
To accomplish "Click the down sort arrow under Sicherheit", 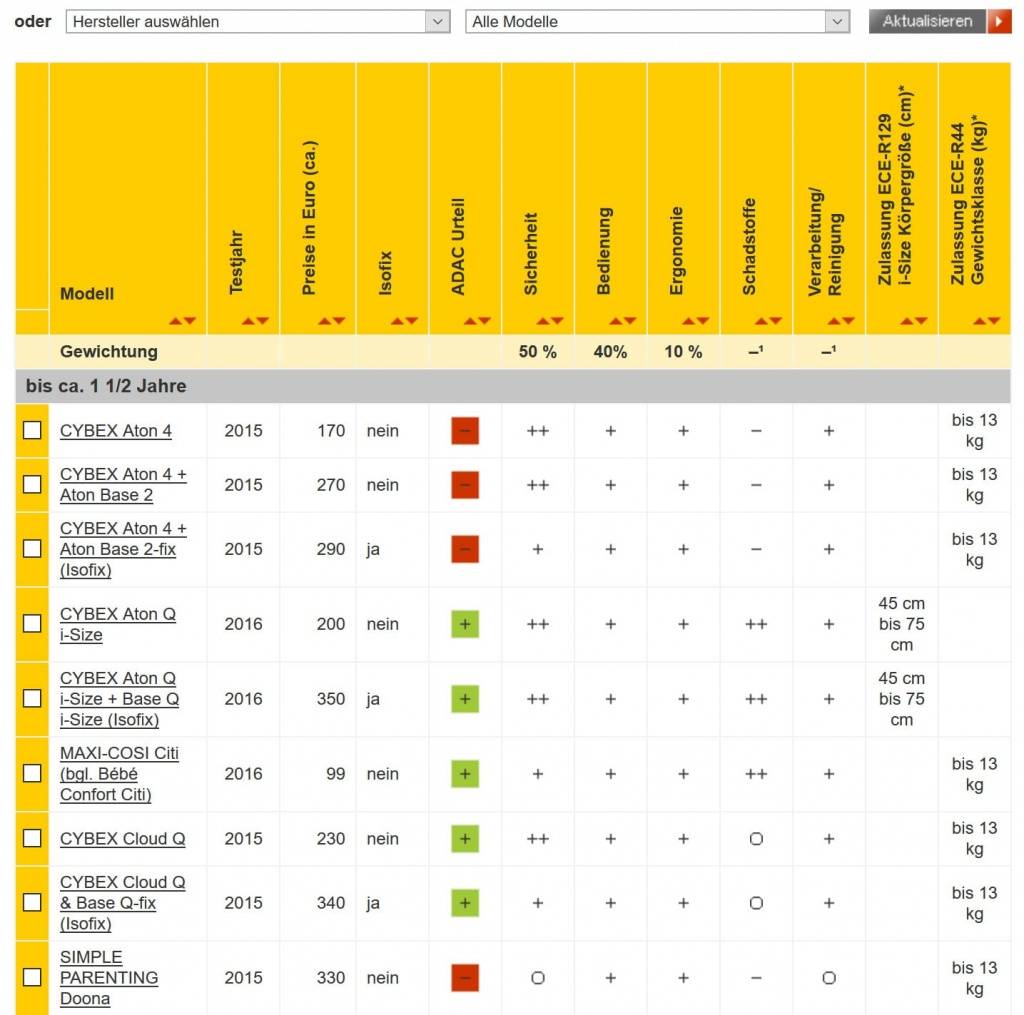I will (x=557, y=321).
